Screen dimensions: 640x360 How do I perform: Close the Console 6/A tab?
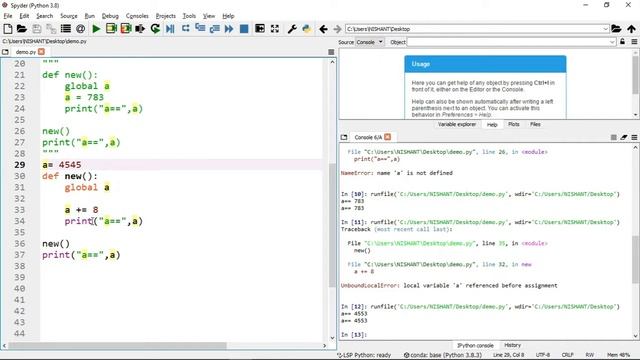(x=387, y=137)
